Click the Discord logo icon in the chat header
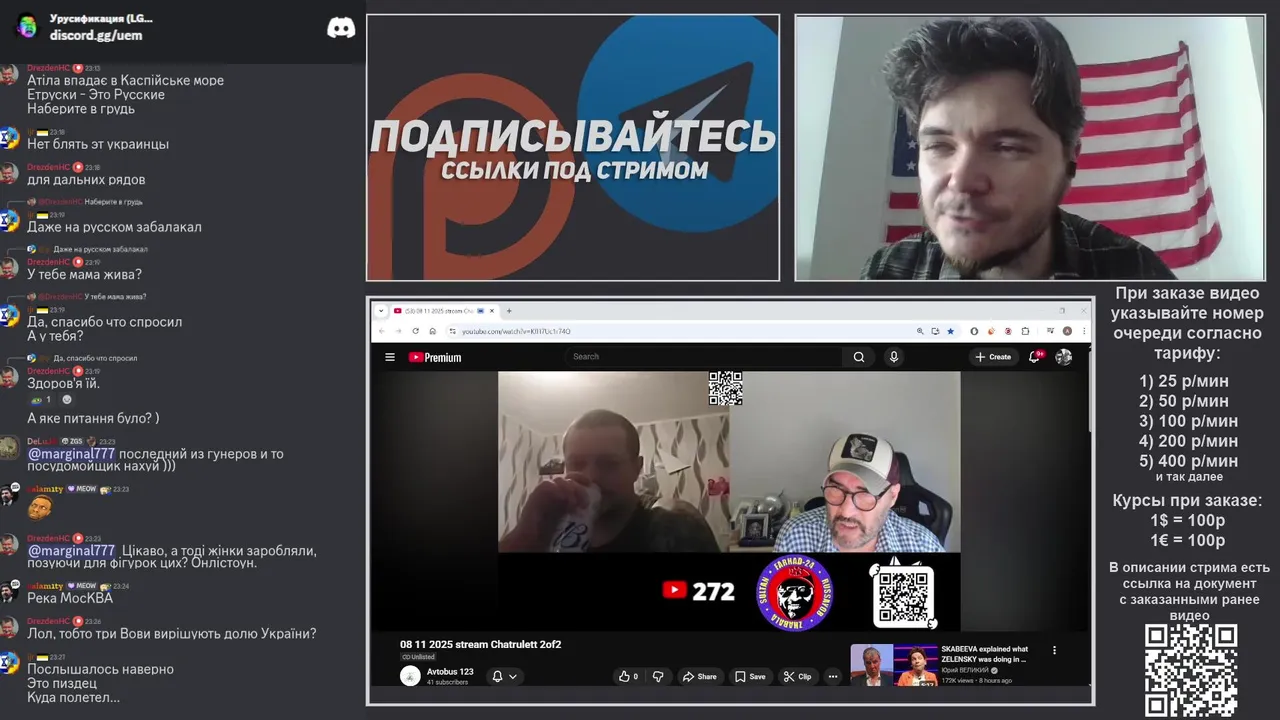Image resolution: width=1280 pixels, height=720 pixels. coord(341,28)
